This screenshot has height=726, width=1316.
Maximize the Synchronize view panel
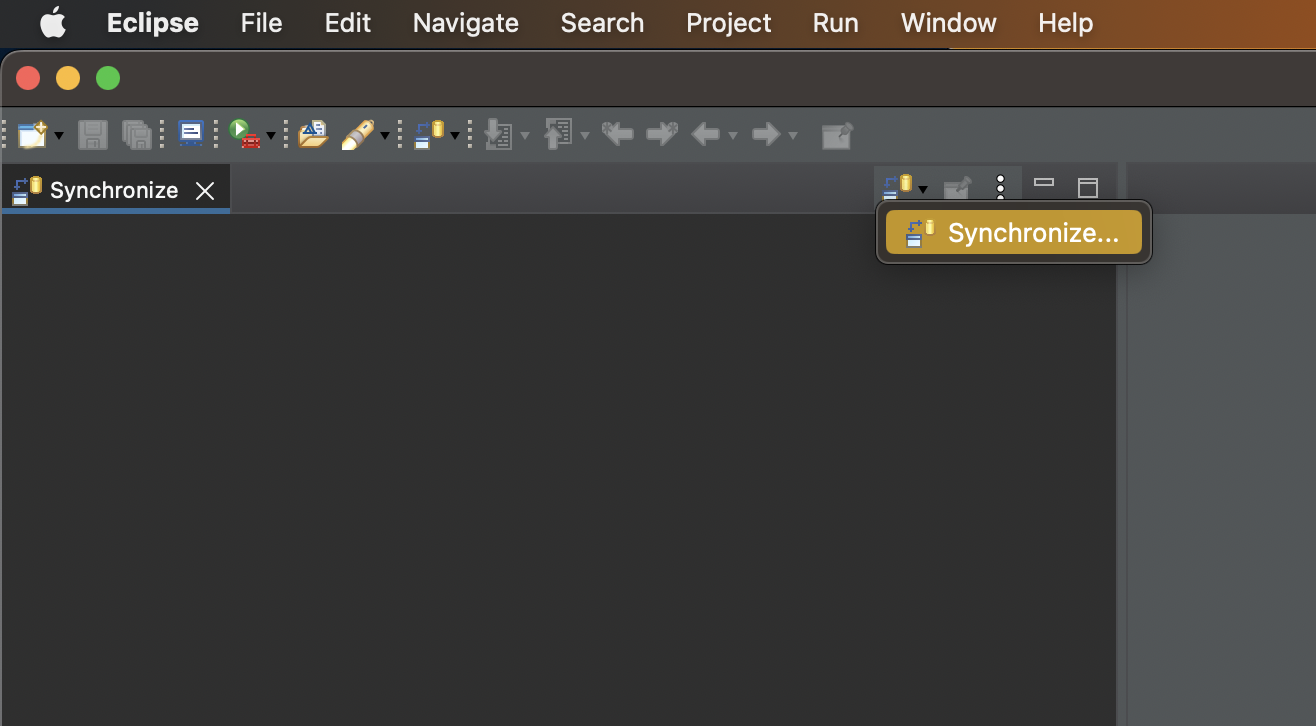click(1088, 187)
